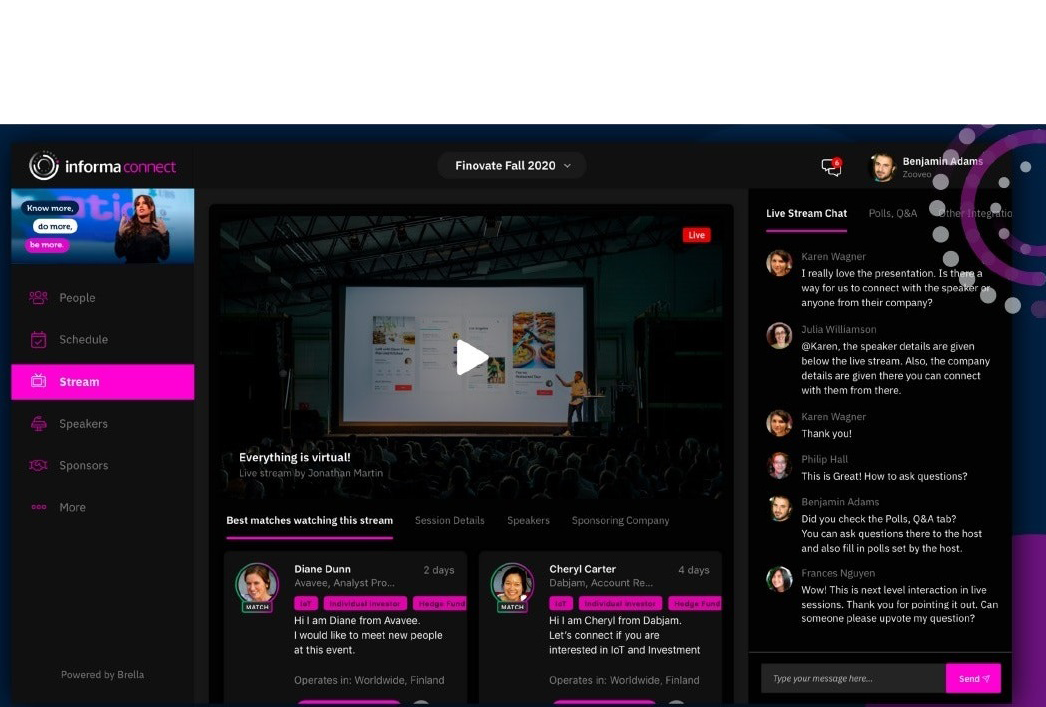Expand the More sidebar label
Viewport: 1046px width, 707px height.
72,508
